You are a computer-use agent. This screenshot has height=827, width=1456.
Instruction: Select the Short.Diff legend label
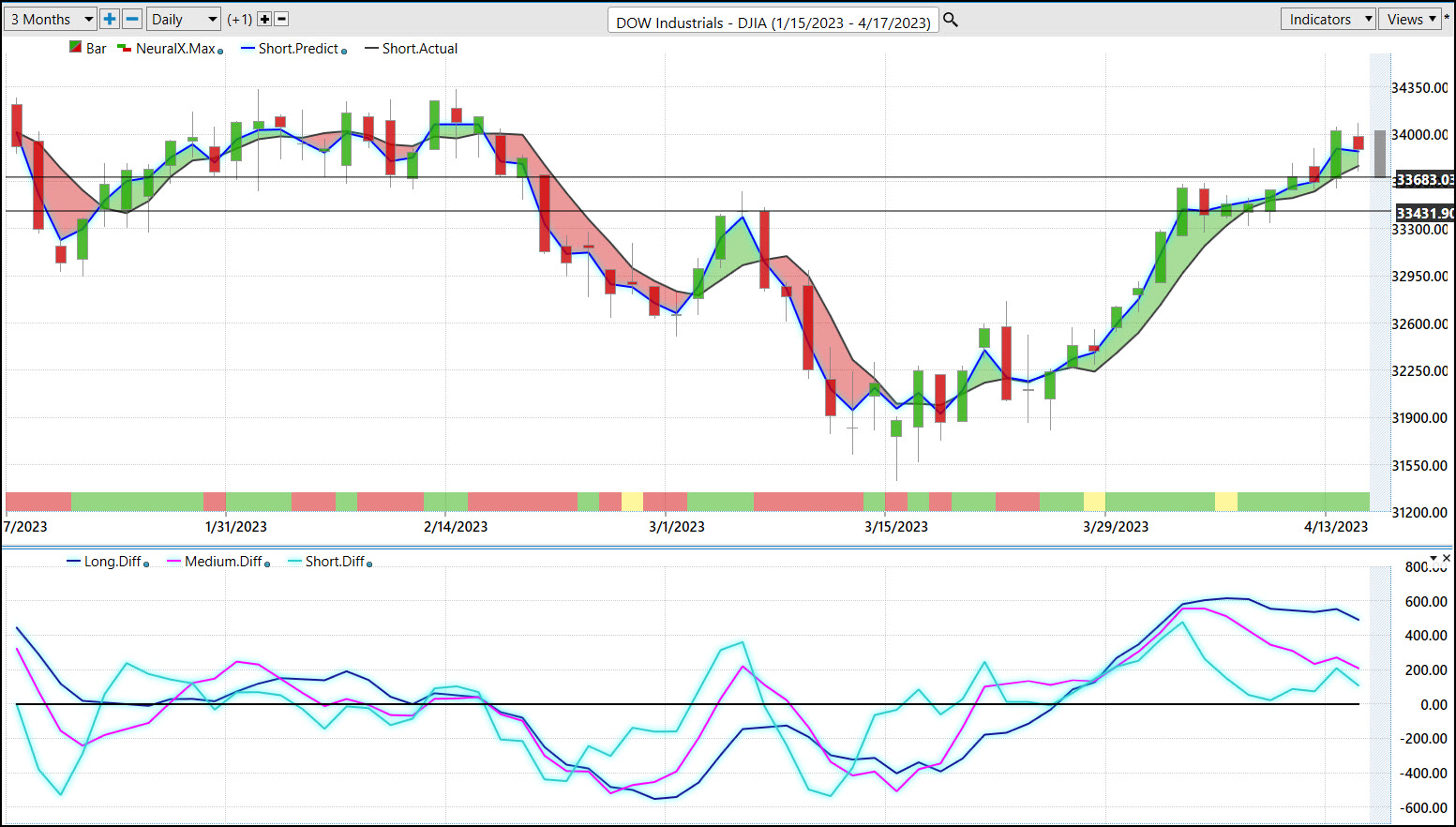click(x=335, y=561)
